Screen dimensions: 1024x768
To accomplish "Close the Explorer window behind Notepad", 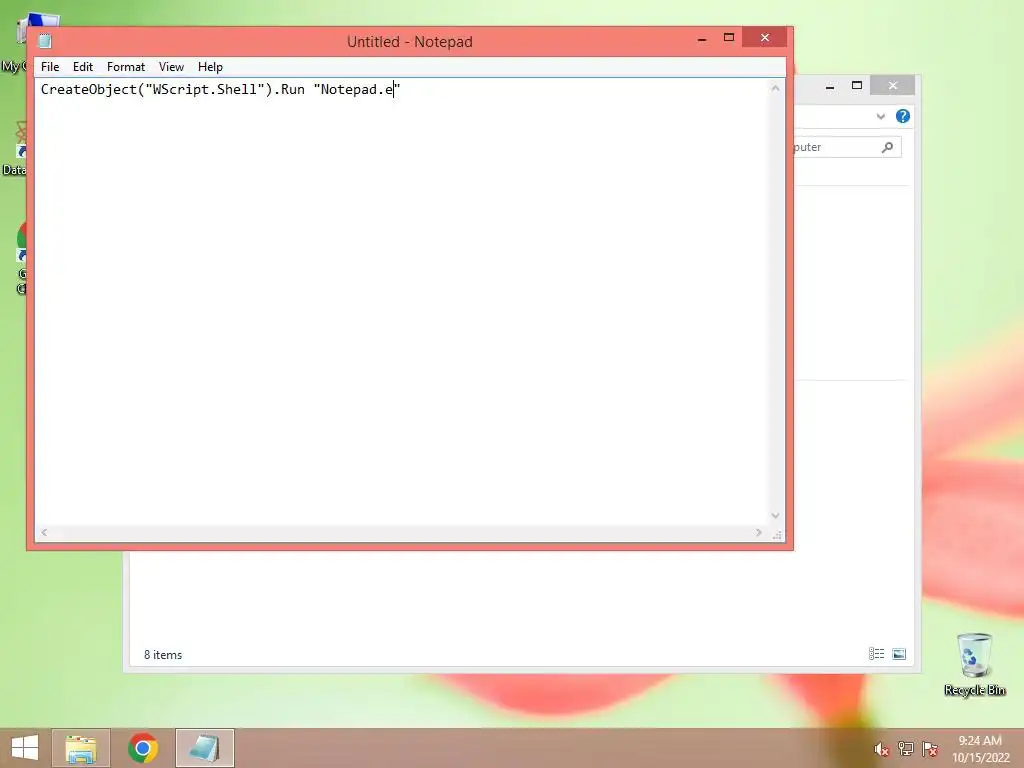I will coord(893,86).
